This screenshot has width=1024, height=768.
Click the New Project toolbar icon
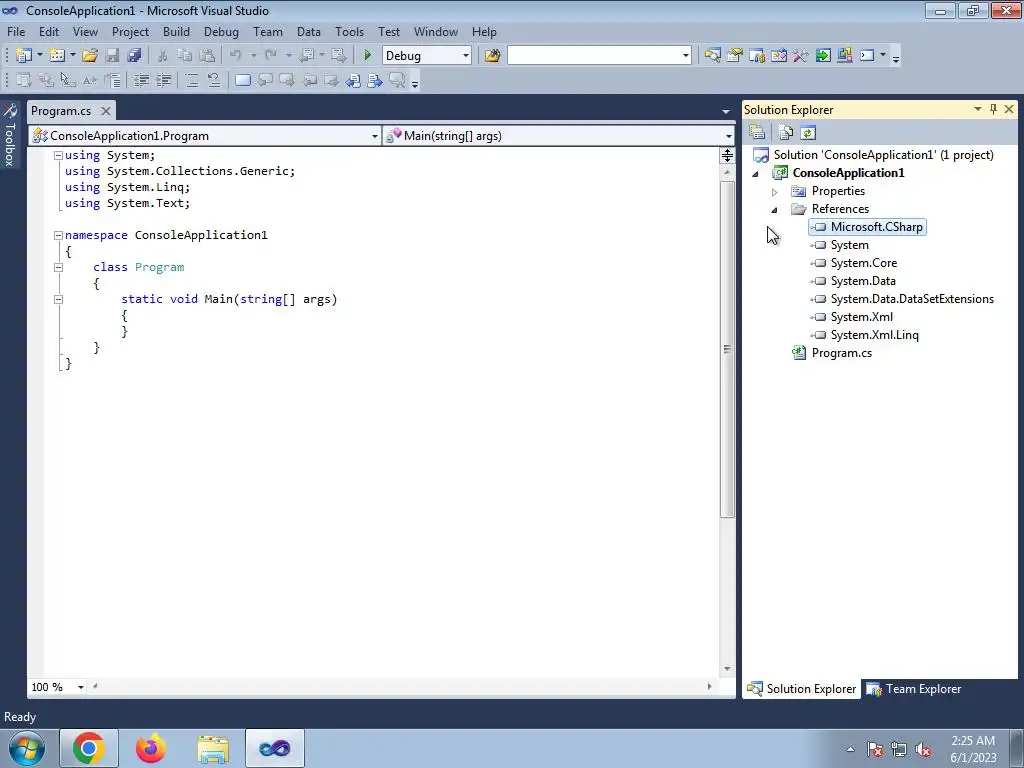(24, 56)
